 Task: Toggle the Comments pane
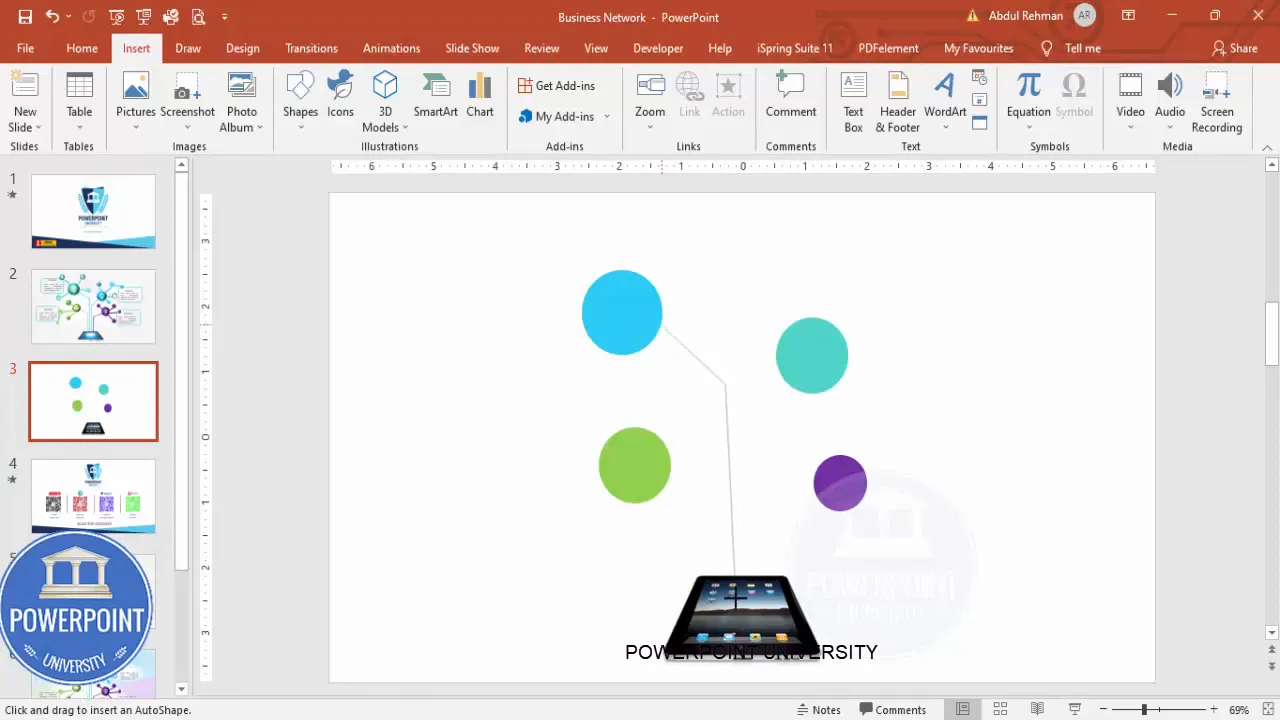click(893, 709)
